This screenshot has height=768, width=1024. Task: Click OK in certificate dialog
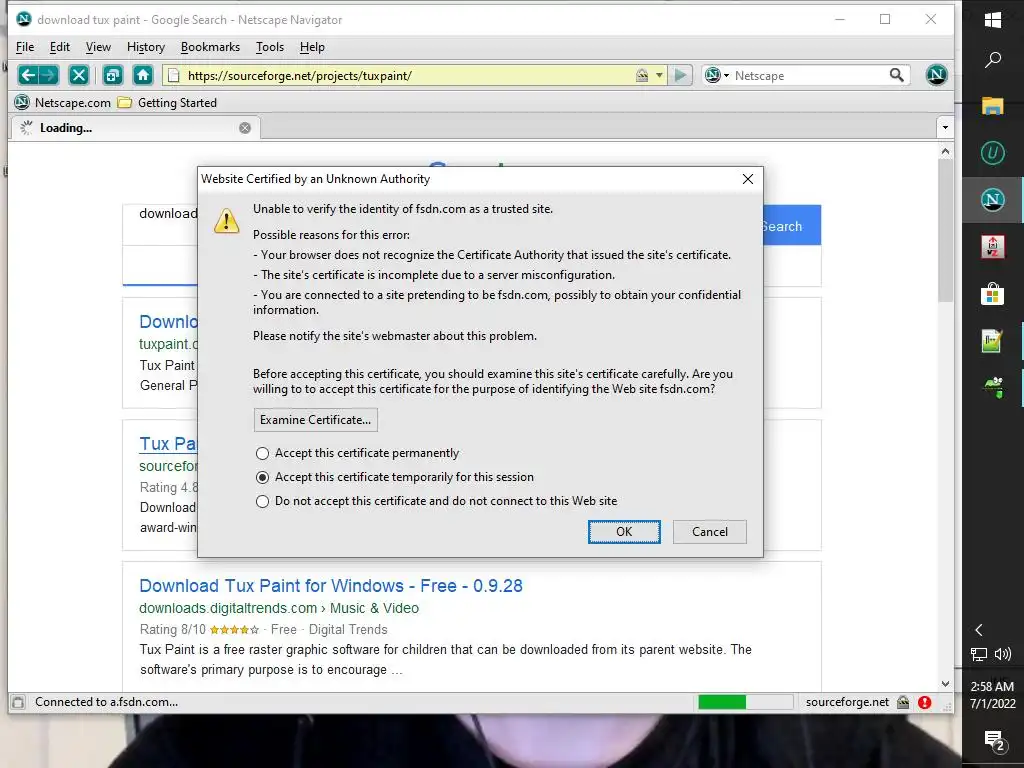tap(624, 532)
